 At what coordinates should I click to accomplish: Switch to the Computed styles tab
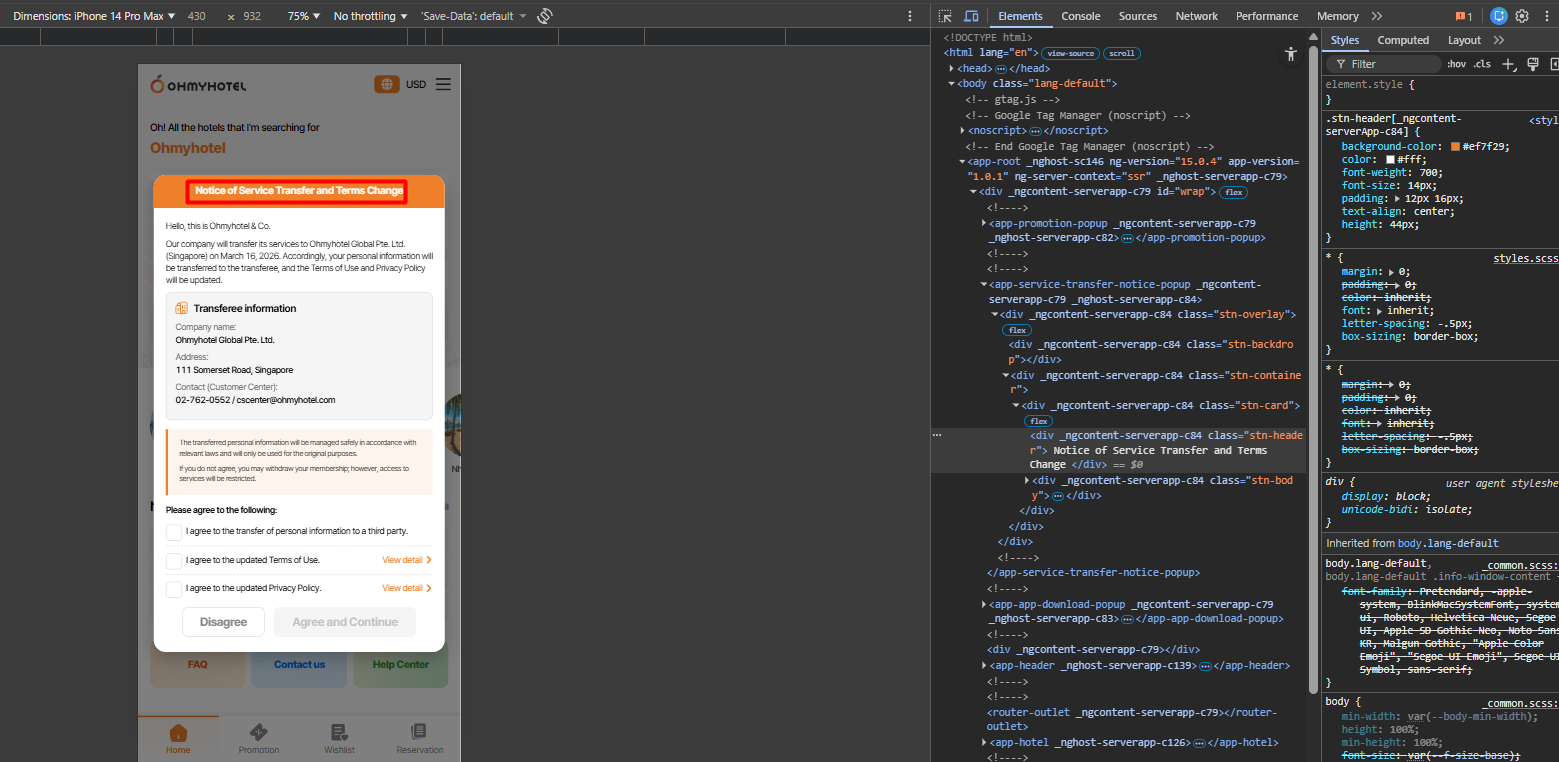pyautogui.click(x=1402, y=40)
